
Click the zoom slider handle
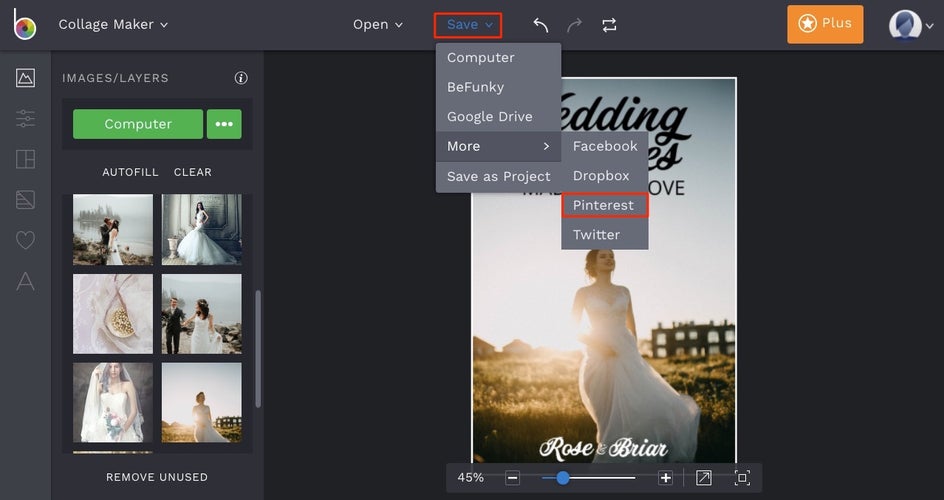[562, 478]
